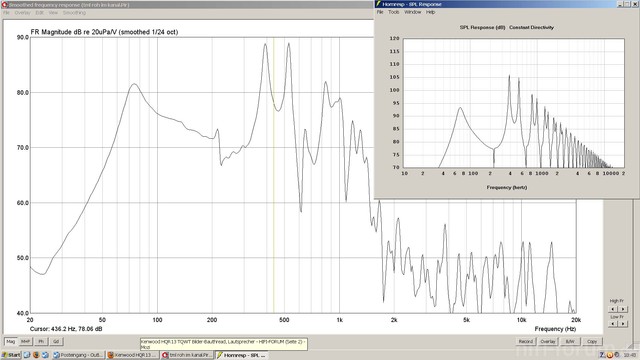Open the Tools menu in Hornresp
This screenshot has width=640, height=360.
point(393,12)
